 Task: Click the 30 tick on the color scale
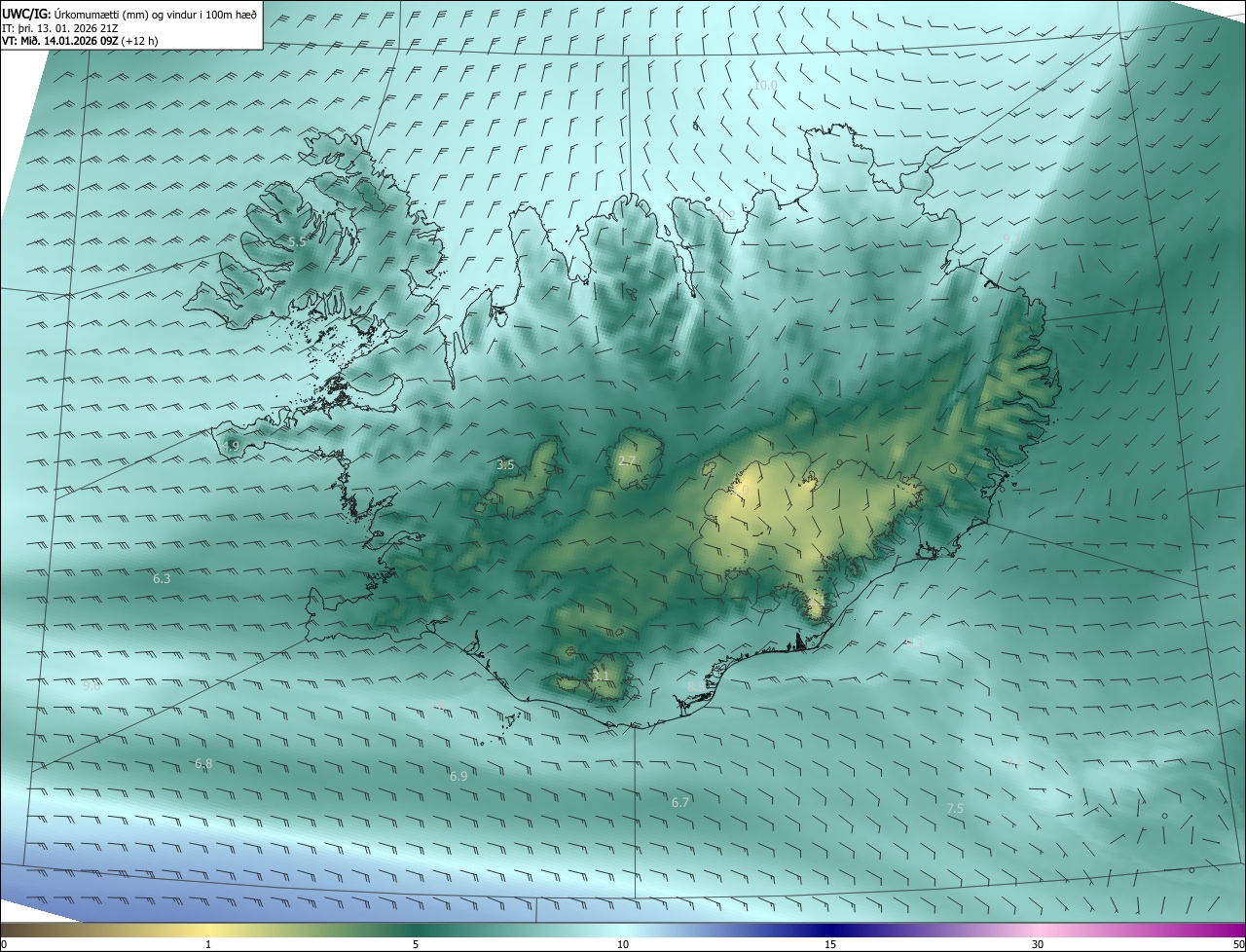click(1038, 944)
